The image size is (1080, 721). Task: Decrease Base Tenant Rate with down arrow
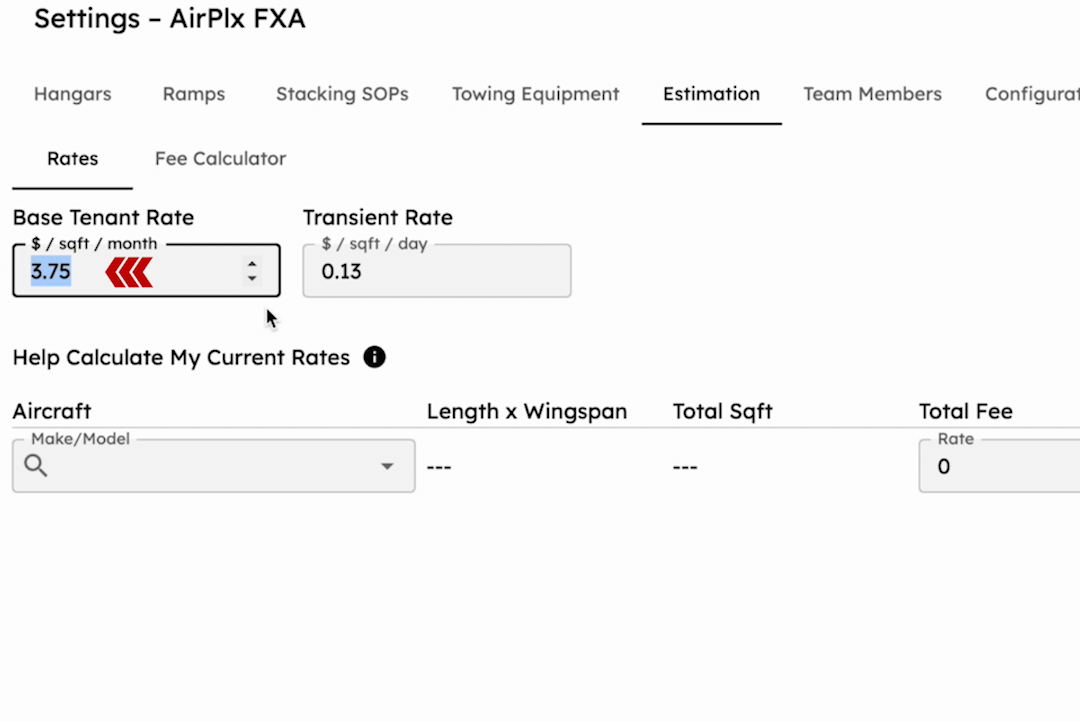tap(252, 278)
